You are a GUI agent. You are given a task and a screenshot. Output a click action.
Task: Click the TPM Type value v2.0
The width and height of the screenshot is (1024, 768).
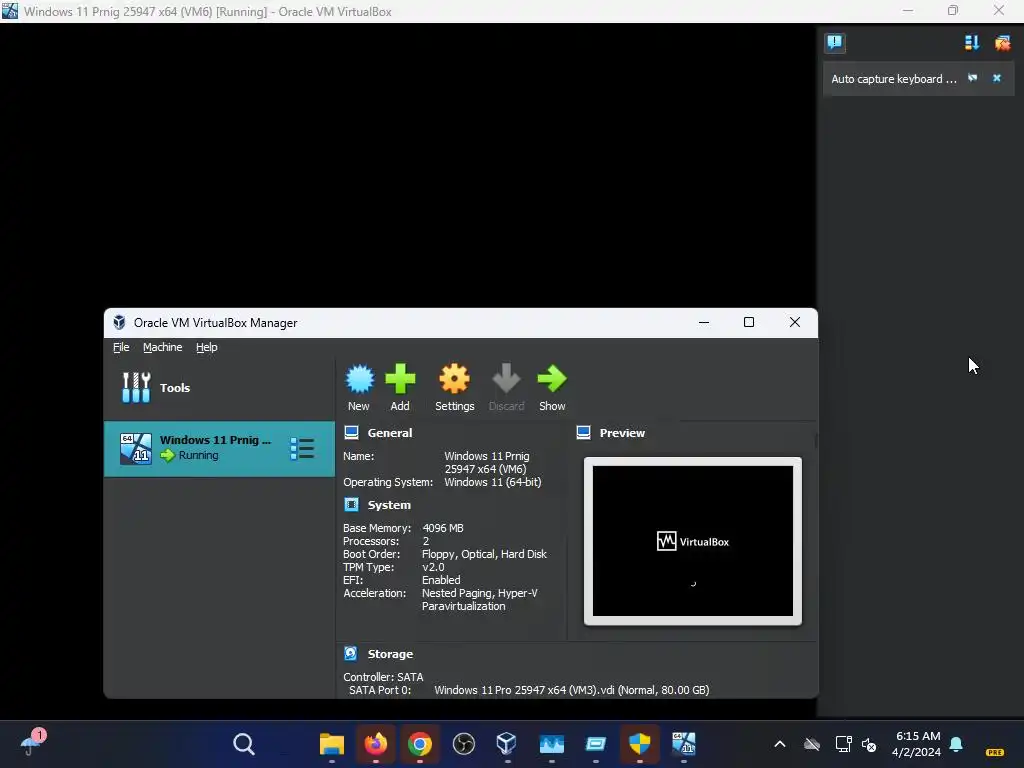click(x=433, y=567)
